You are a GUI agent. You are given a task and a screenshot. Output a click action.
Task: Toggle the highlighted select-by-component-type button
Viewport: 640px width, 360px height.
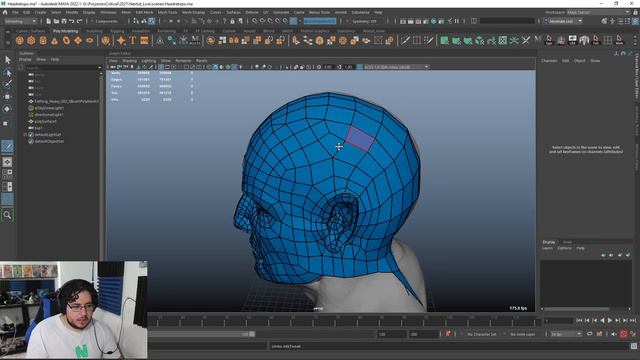[x=151, y=21]
